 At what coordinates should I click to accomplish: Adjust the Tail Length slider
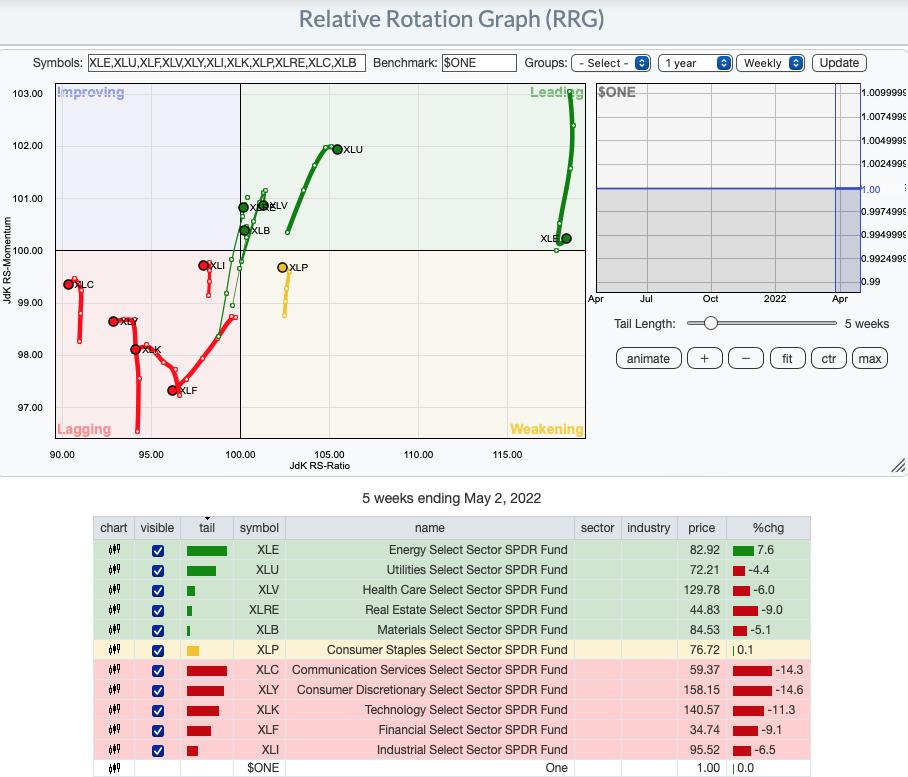710,323
